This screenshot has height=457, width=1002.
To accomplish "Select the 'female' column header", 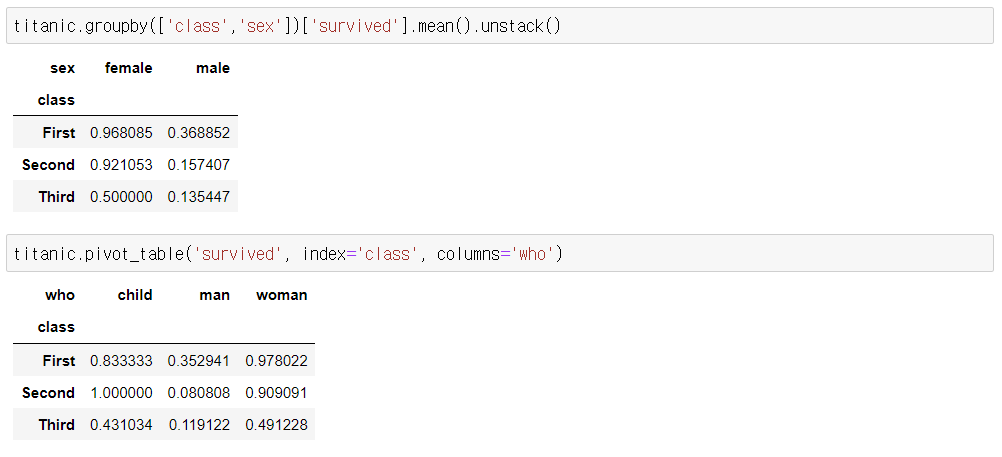I will (x=128, y=68).
